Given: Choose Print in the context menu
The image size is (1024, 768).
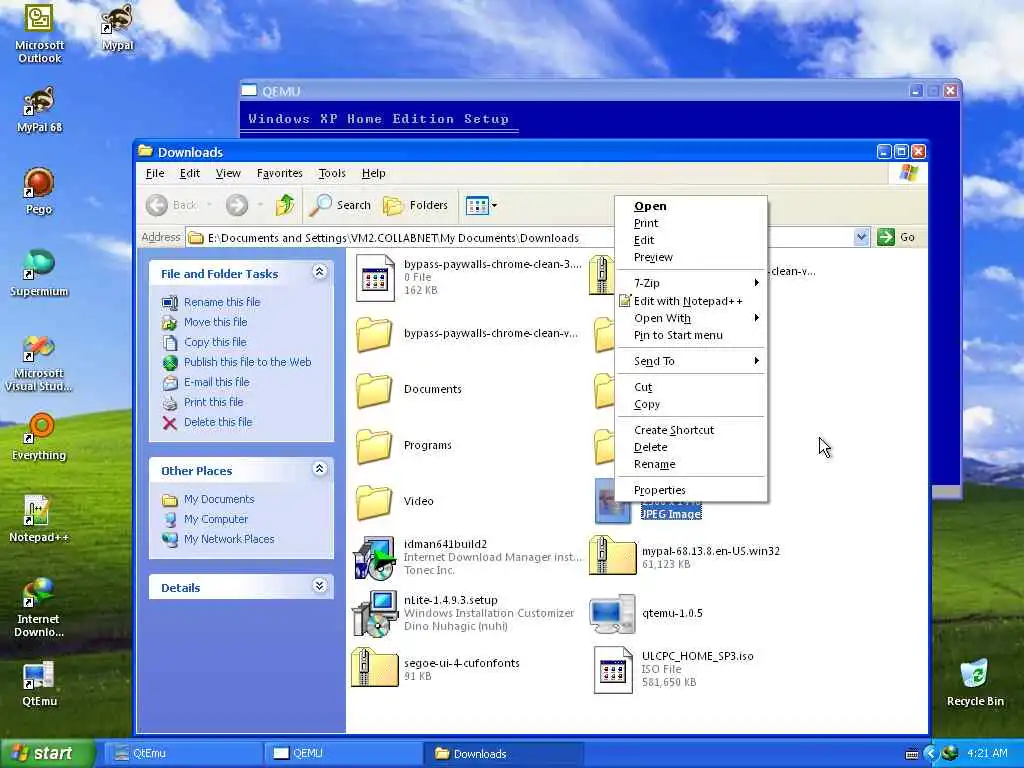Looking at the screenshot, I should pos(691,223).
